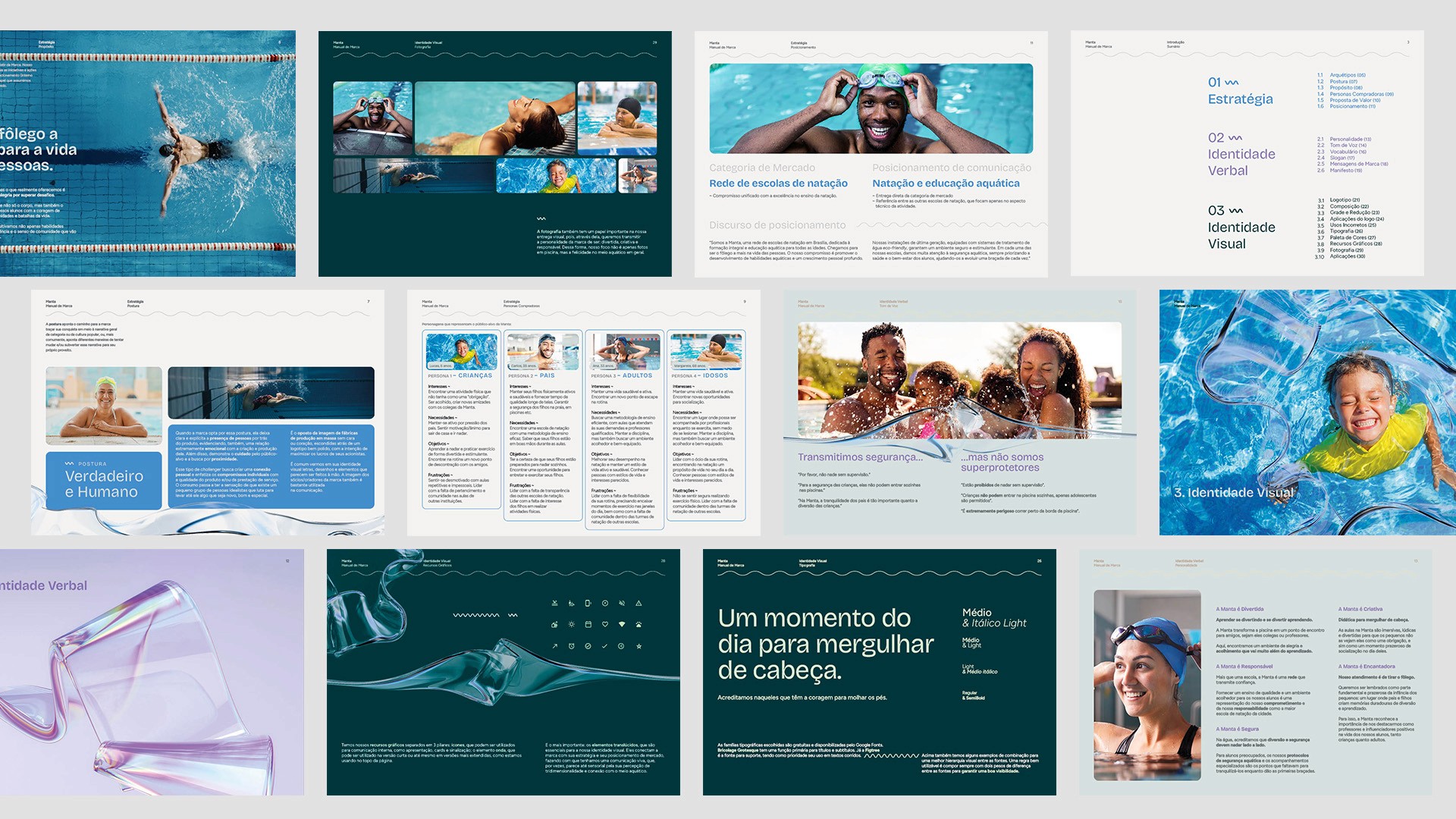Click the '03 Identidade Visual' contents heading
Image resolution: width=1456 pixels, height=819 pixels.
click(1241, 227)
